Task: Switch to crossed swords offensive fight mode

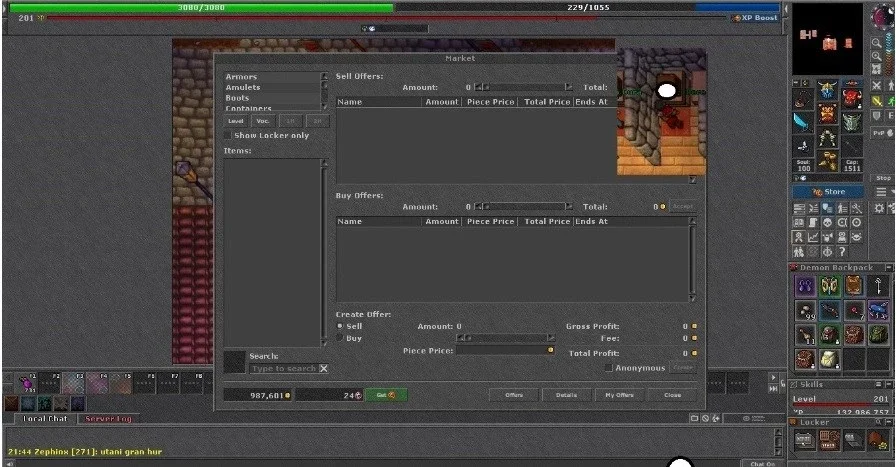Action: [x=876, y=85]
